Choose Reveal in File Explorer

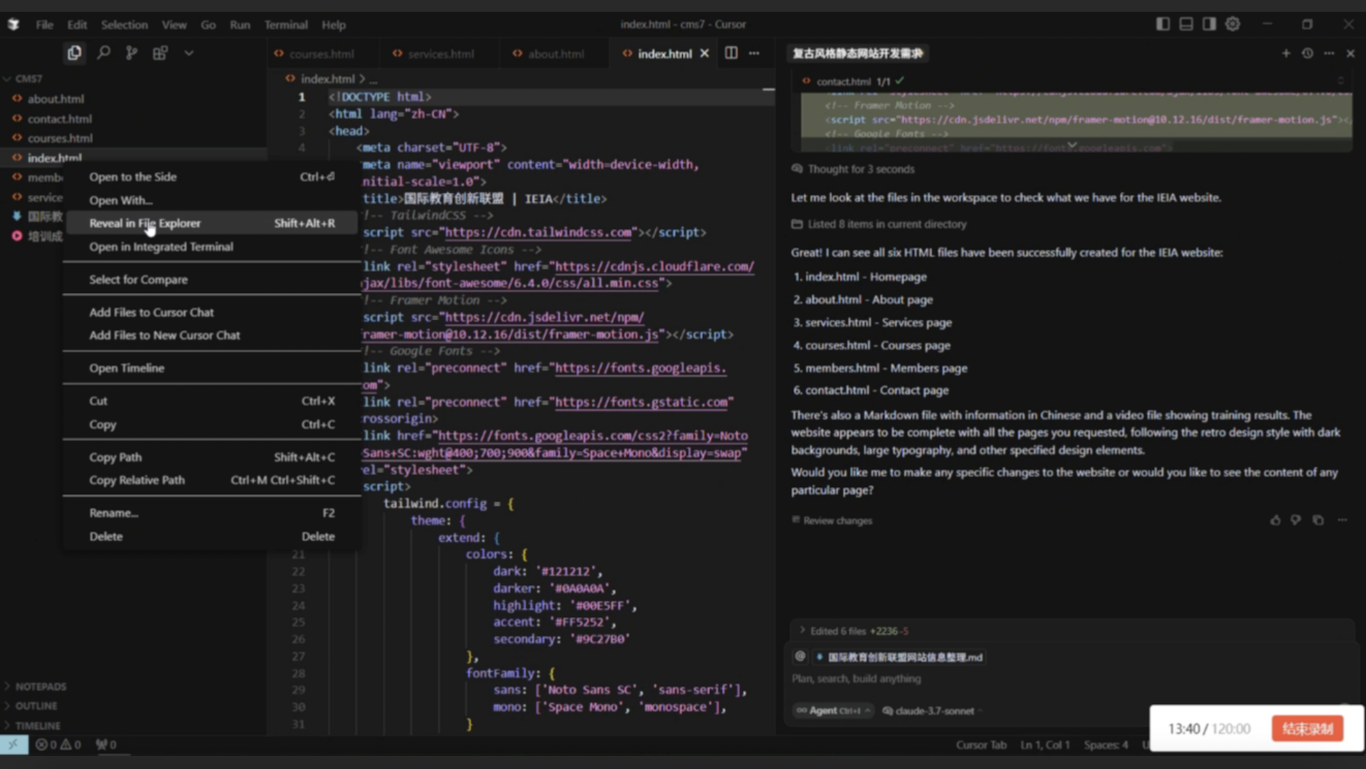pyautogui.click(x=145, y=223)
